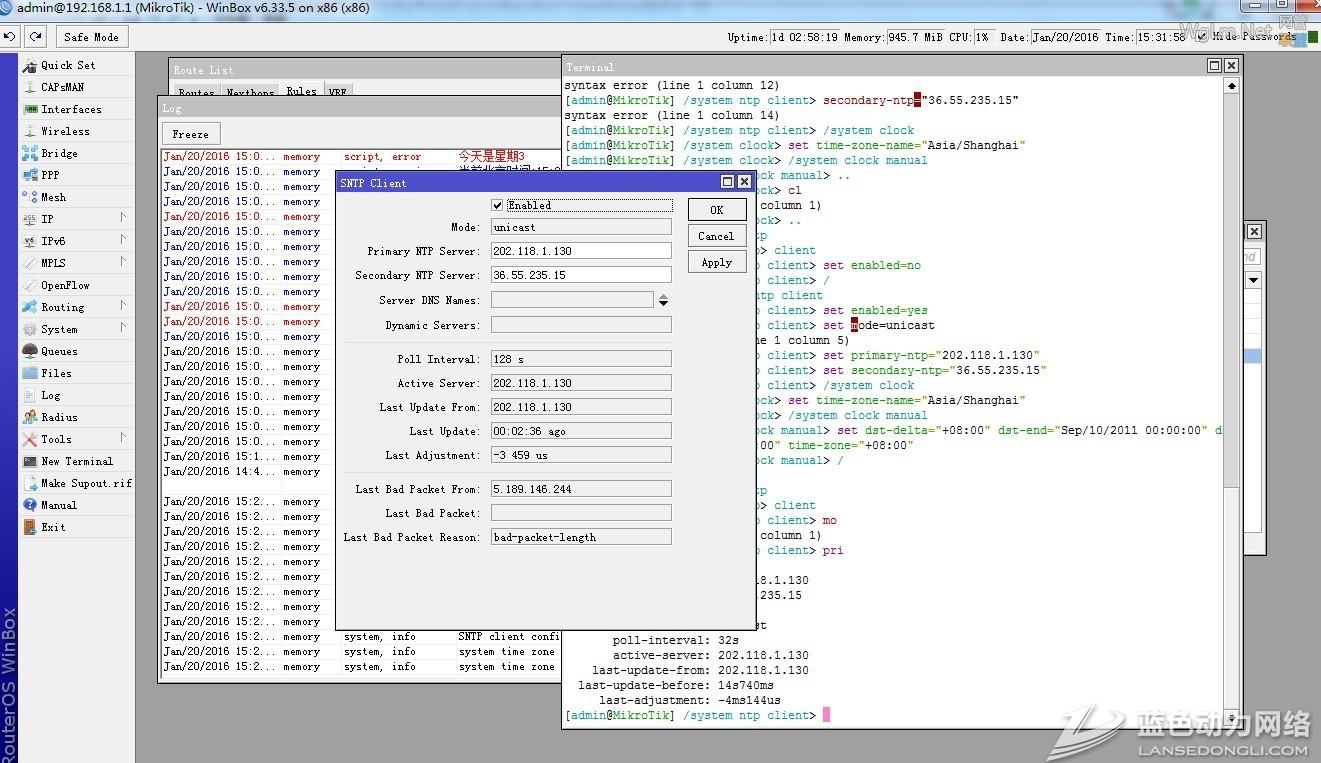Click the Primary NTP Server address field
The height and width of the screenshot is (763, 1321).
tap(581, 251)
